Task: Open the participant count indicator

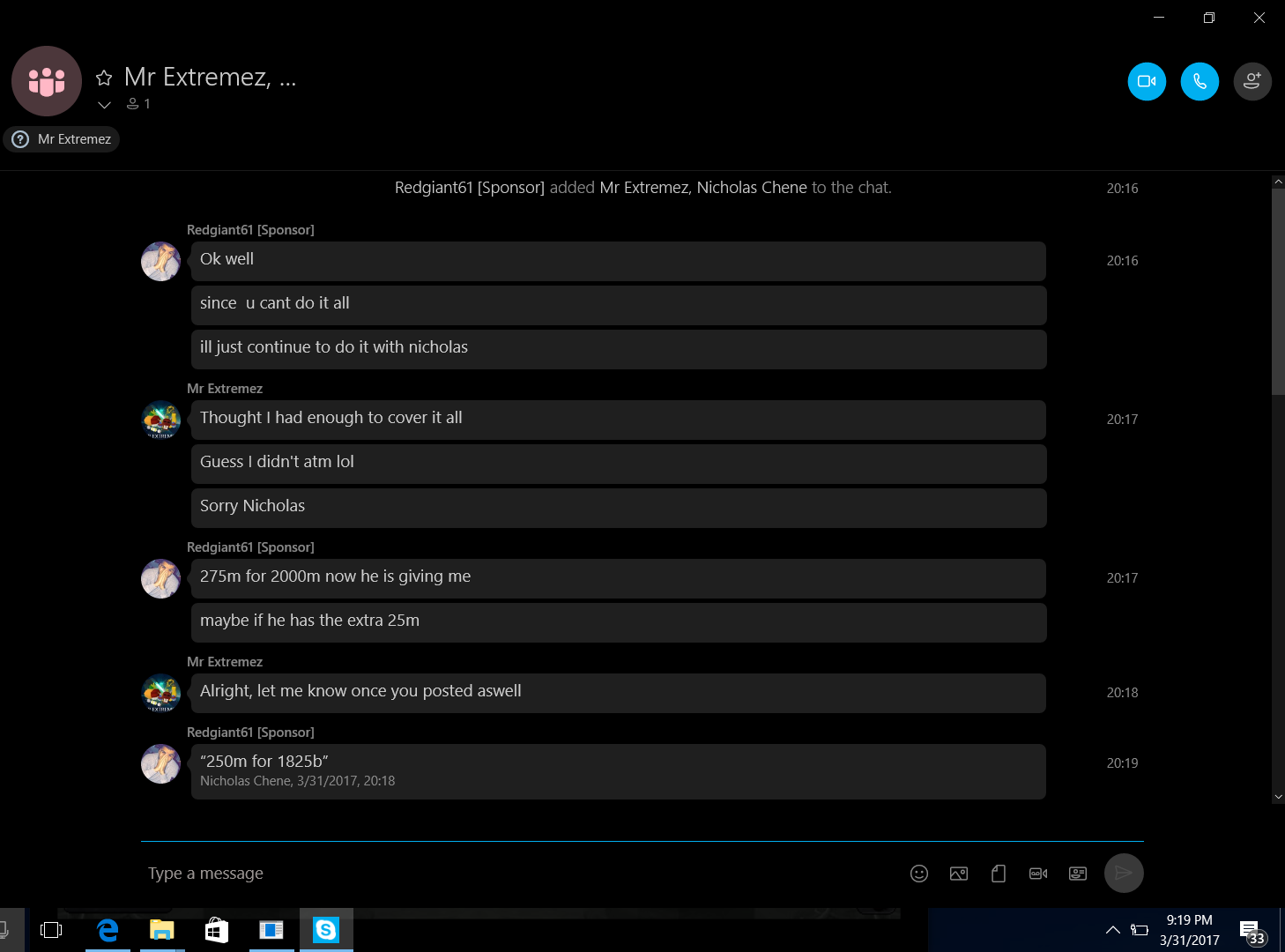Action: point(138,104)
